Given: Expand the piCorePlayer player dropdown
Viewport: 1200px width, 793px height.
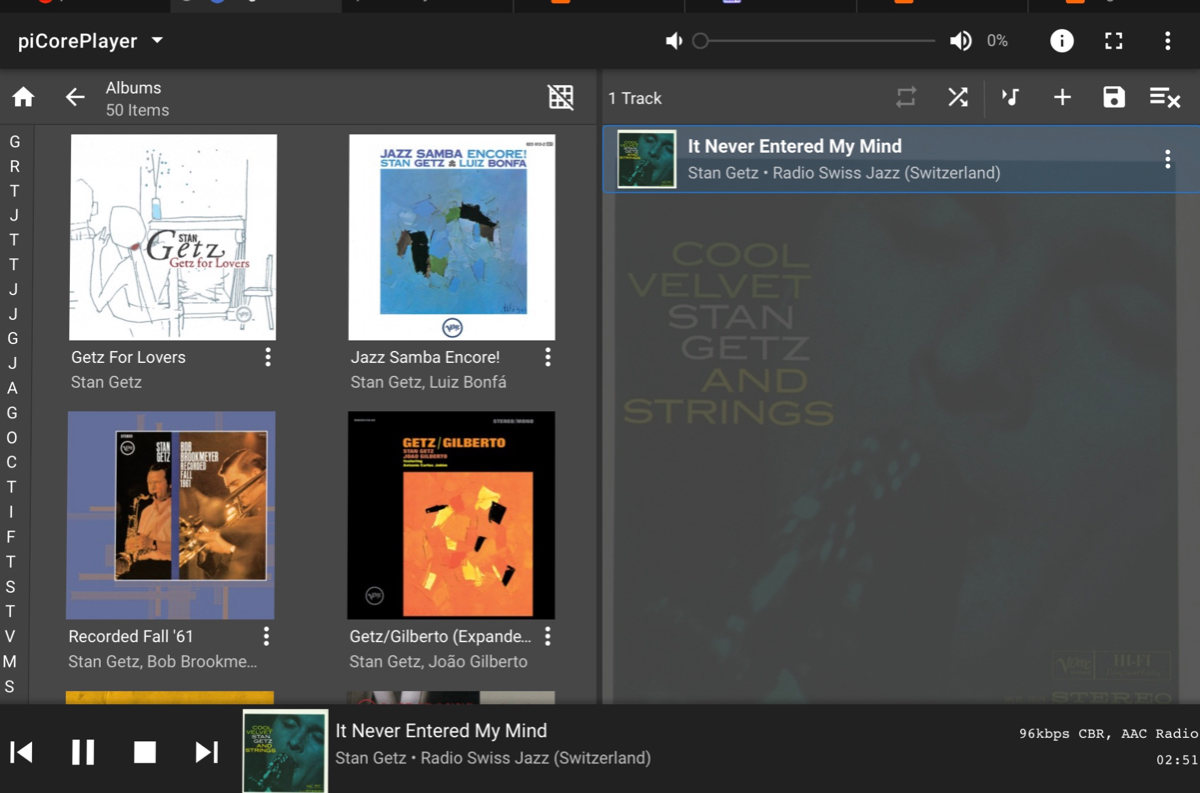Looking at the screenshot, I should click(157, 41).
